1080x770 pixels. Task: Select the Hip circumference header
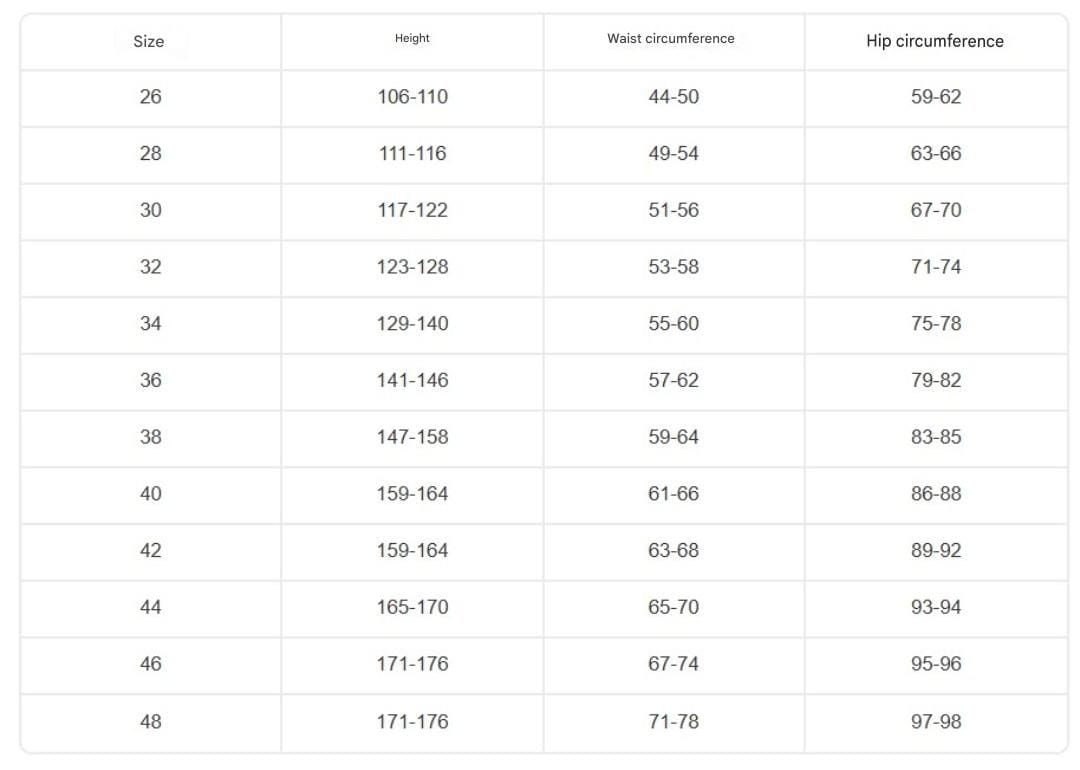[x=935, y=41]
